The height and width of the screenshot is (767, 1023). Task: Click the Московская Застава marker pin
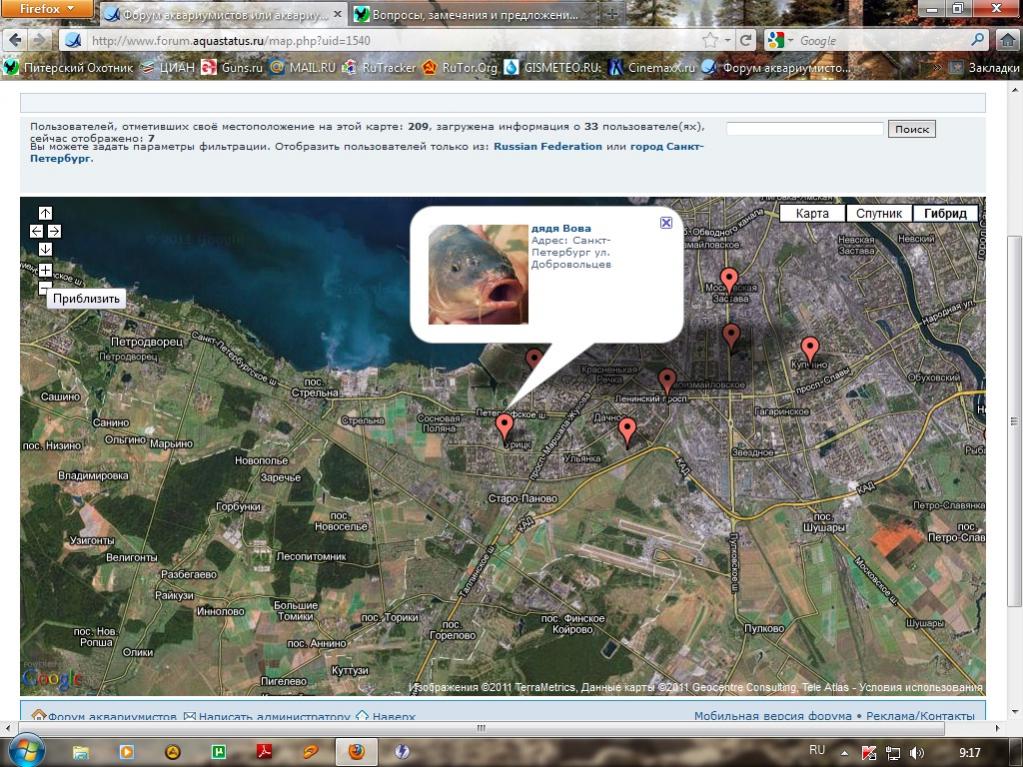click(x=729, y=280)
